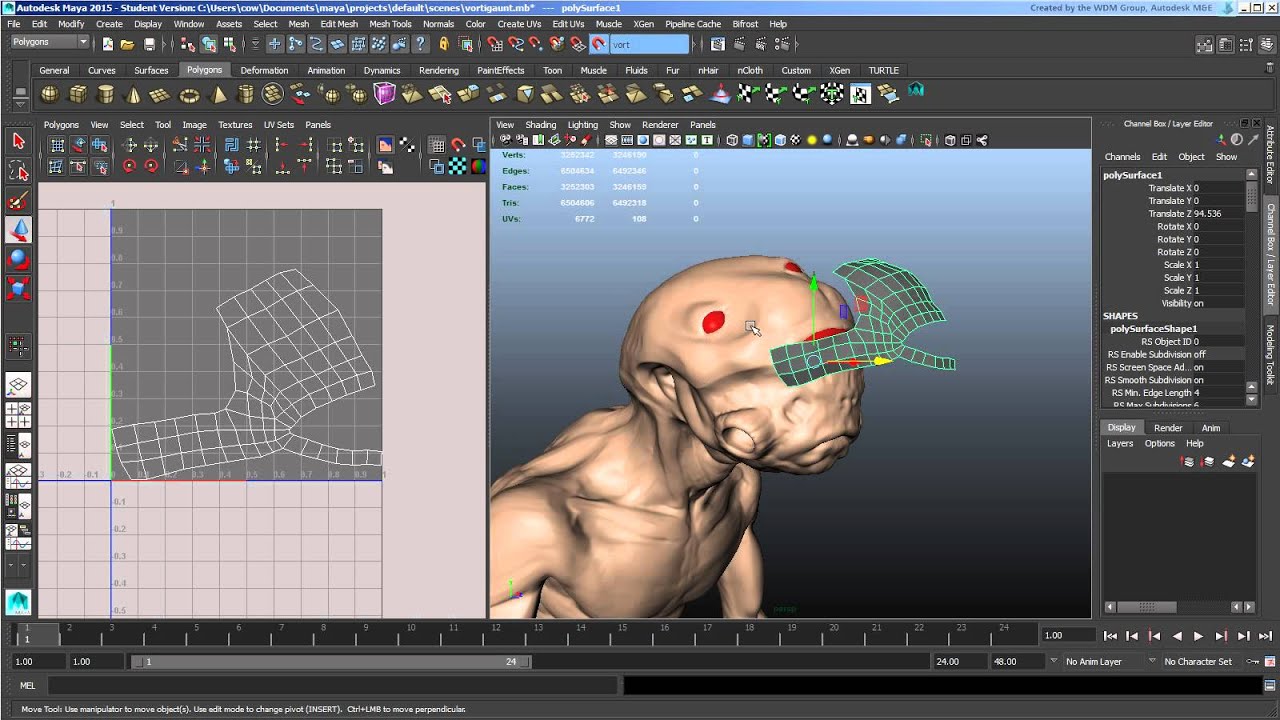Click the yellow light sphere viewport icon
1280x720 pixels.
click(812, 140)
